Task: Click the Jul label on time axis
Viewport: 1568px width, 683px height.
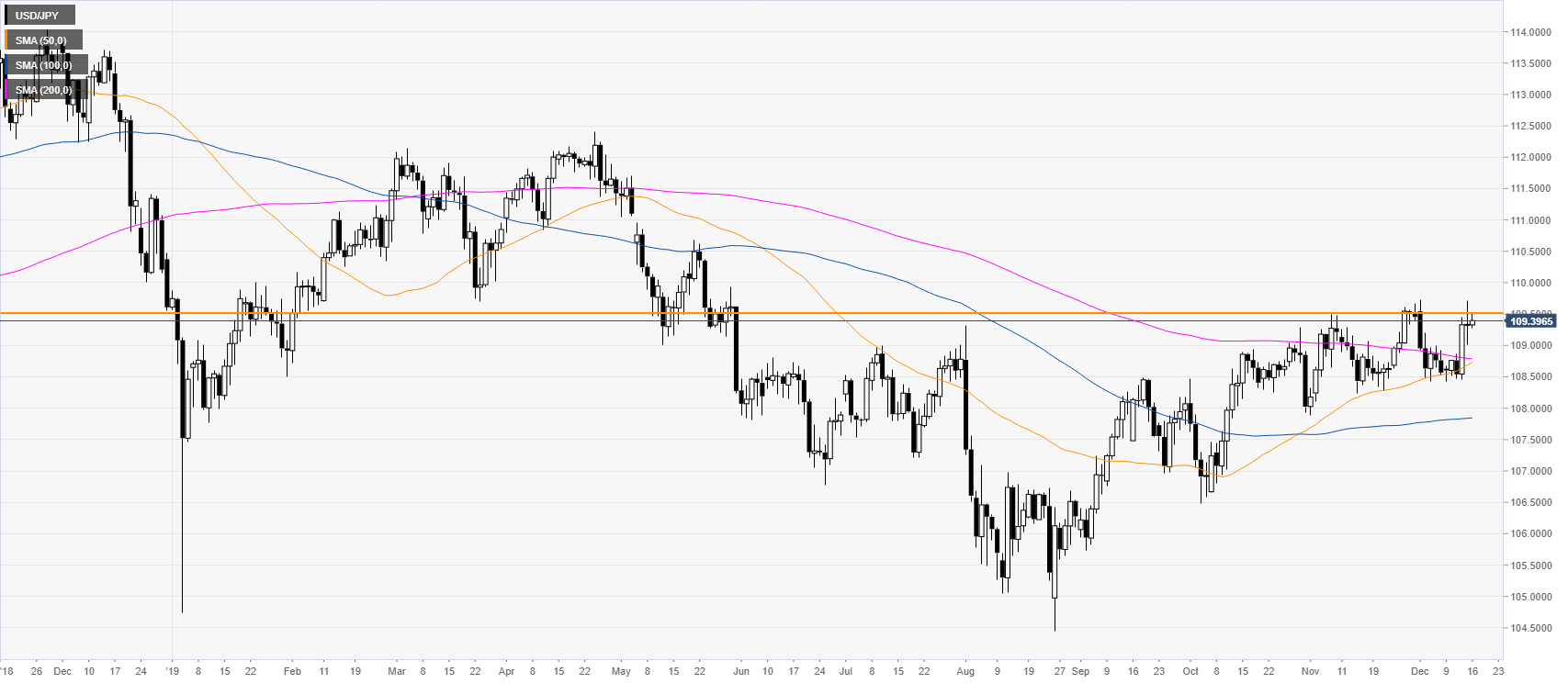Action: [845, 671]
